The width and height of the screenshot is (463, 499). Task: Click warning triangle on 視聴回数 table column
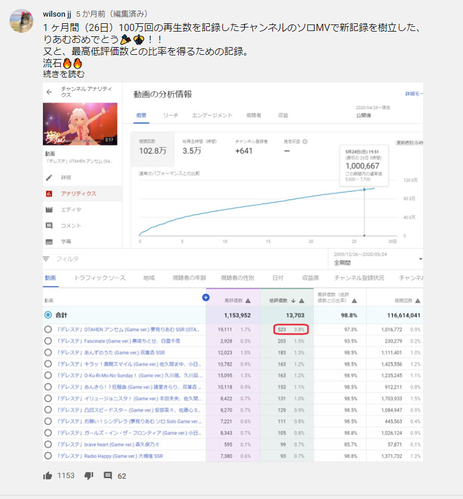(x=418, y=301)
